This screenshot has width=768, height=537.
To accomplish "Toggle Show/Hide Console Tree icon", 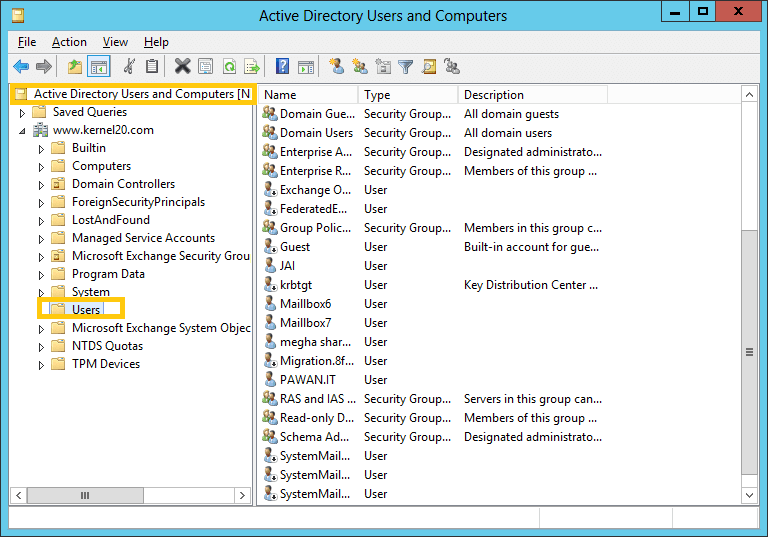I will pyautogui.click(x=99, y=67).
